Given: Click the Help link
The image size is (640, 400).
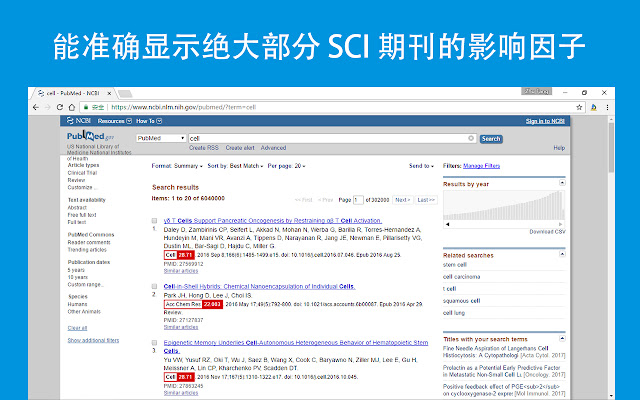Looking at the screenshot, I should 559,148.
